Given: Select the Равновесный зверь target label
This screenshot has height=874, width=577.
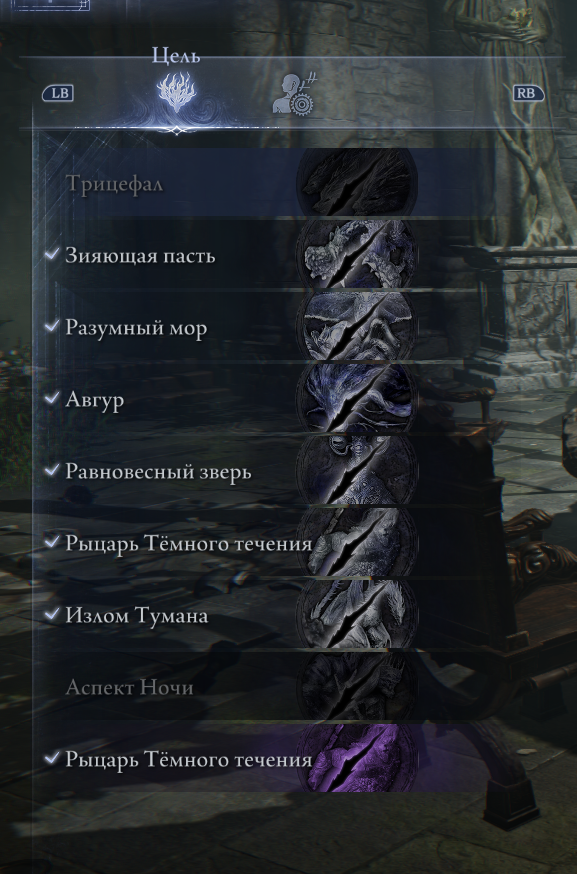Looking at the screenshot, I should pyautogui.click(x=158, y=472).
